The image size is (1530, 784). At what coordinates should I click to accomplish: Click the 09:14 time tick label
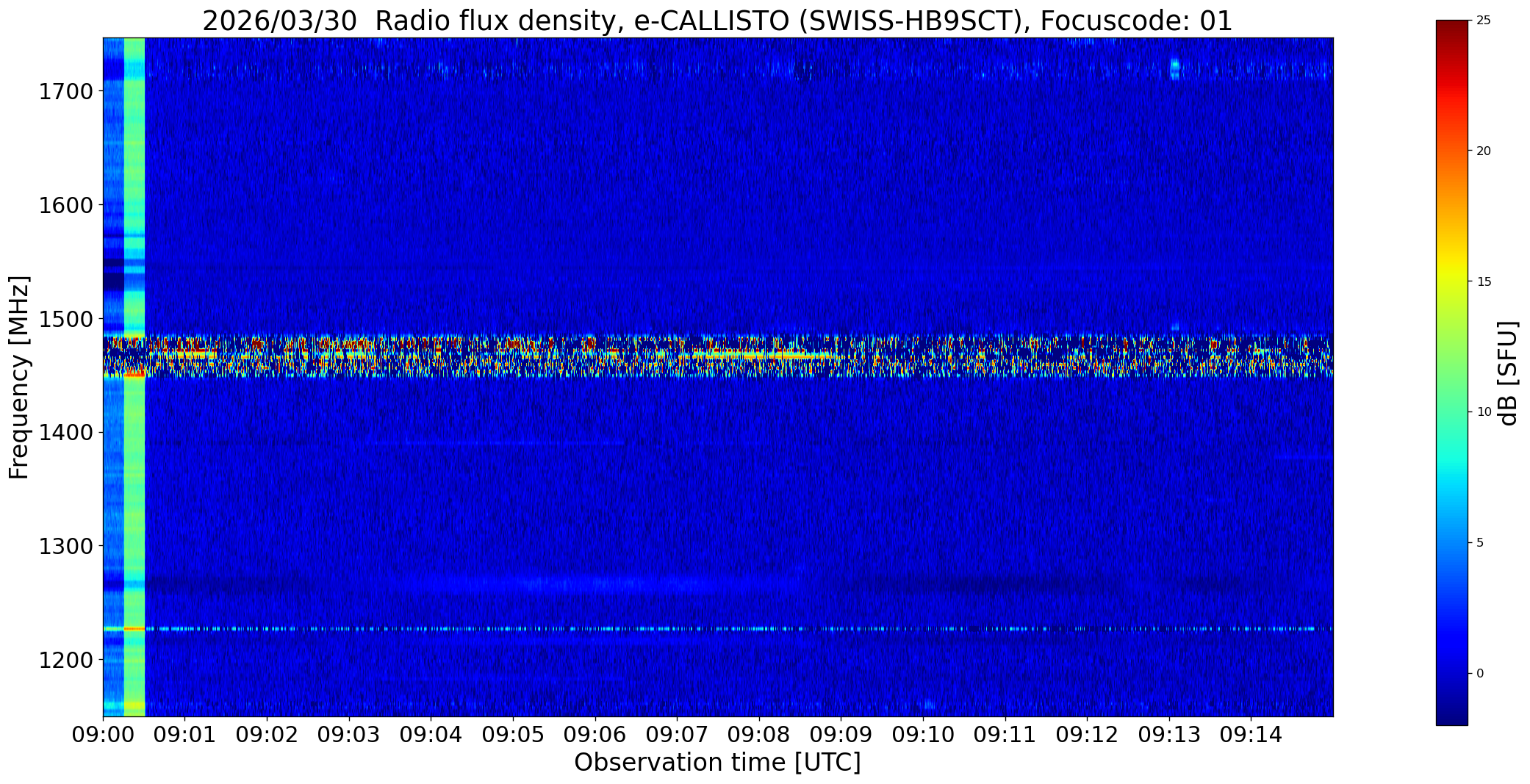coord(1251,735)
